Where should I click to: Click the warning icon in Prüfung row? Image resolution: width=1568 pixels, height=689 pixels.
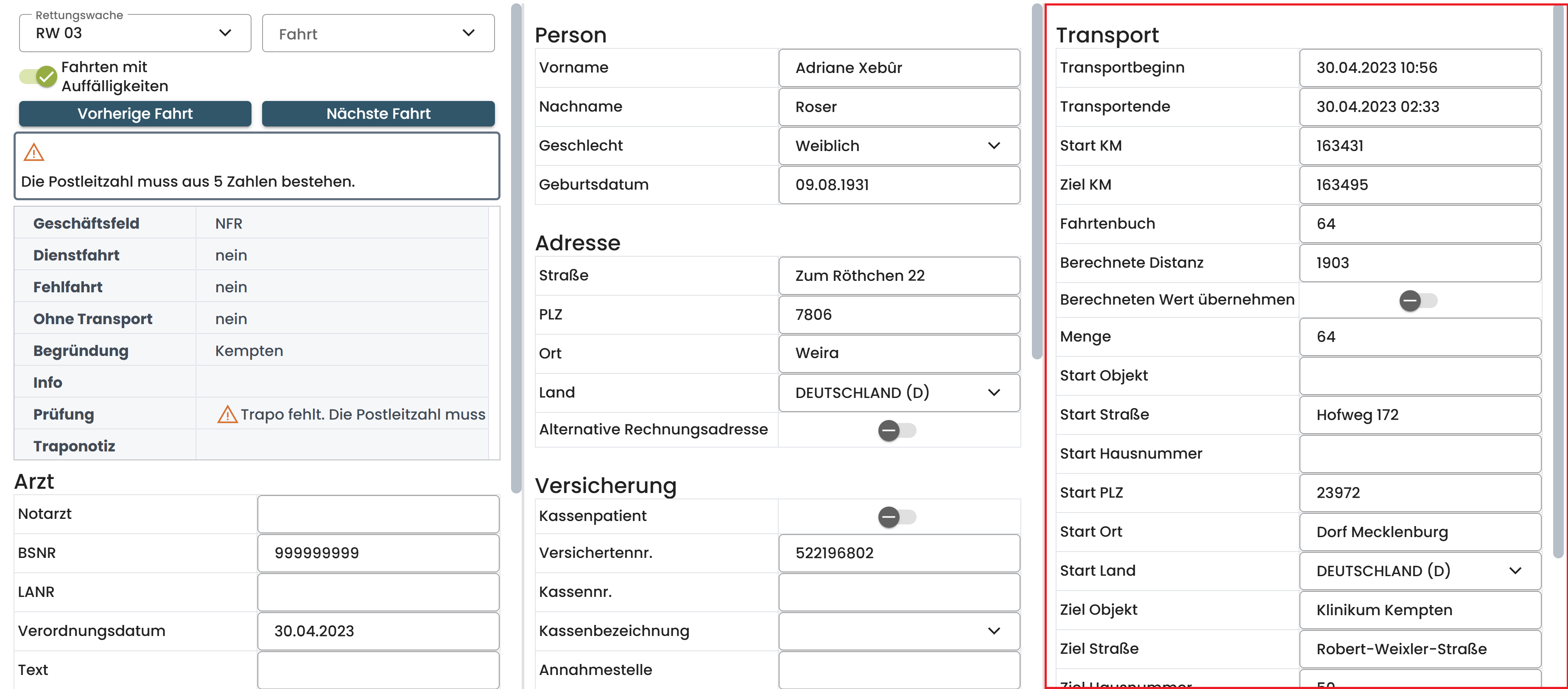pos(227,415)
